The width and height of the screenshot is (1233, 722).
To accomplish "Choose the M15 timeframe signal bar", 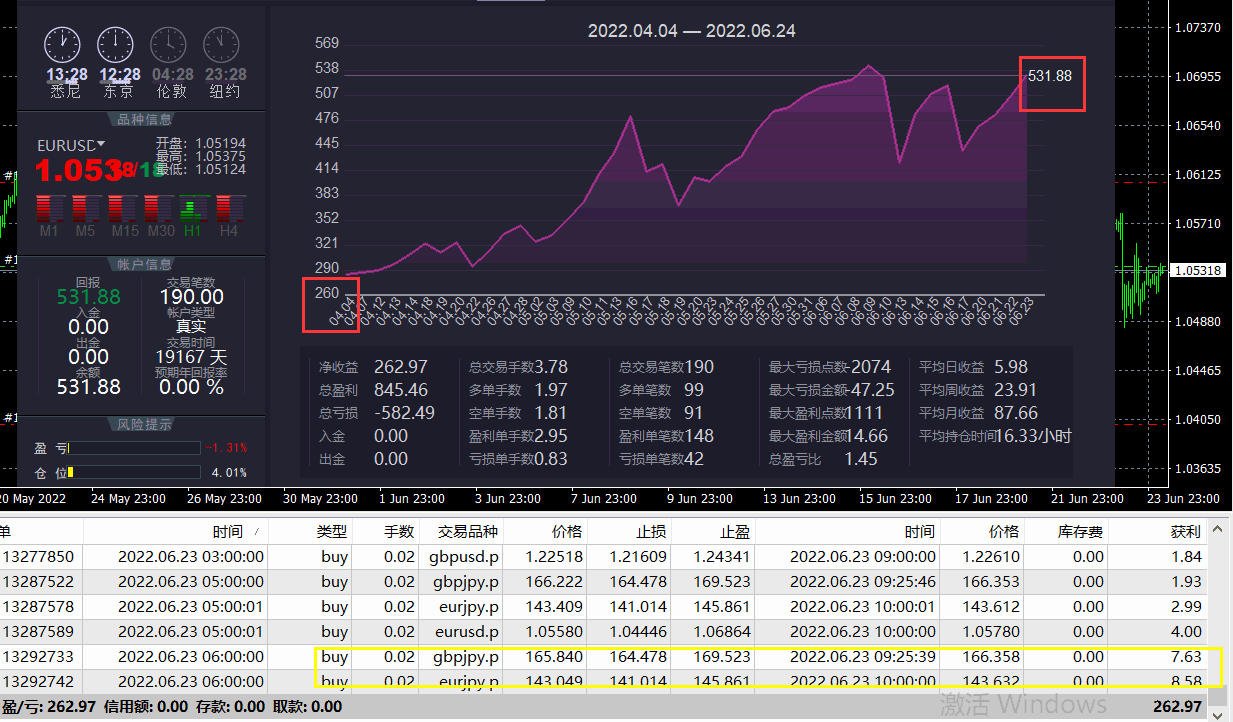I will coord(121,208).
